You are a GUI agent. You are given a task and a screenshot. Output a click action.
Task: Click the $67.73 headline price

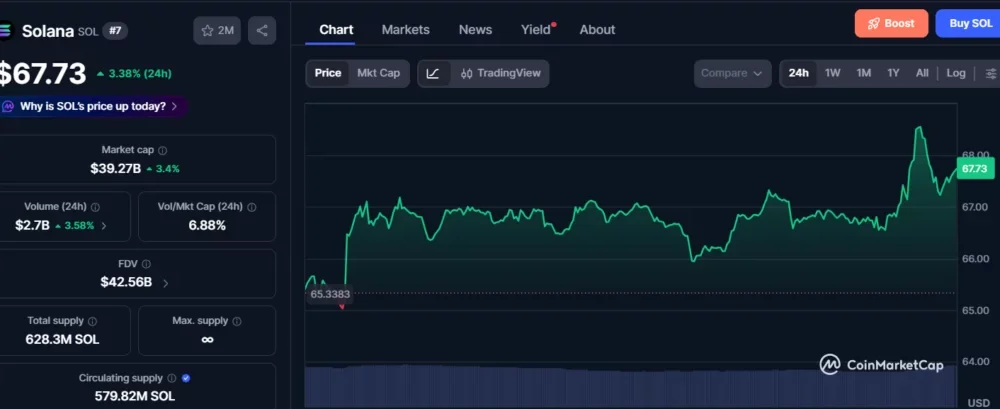[42, 74]
